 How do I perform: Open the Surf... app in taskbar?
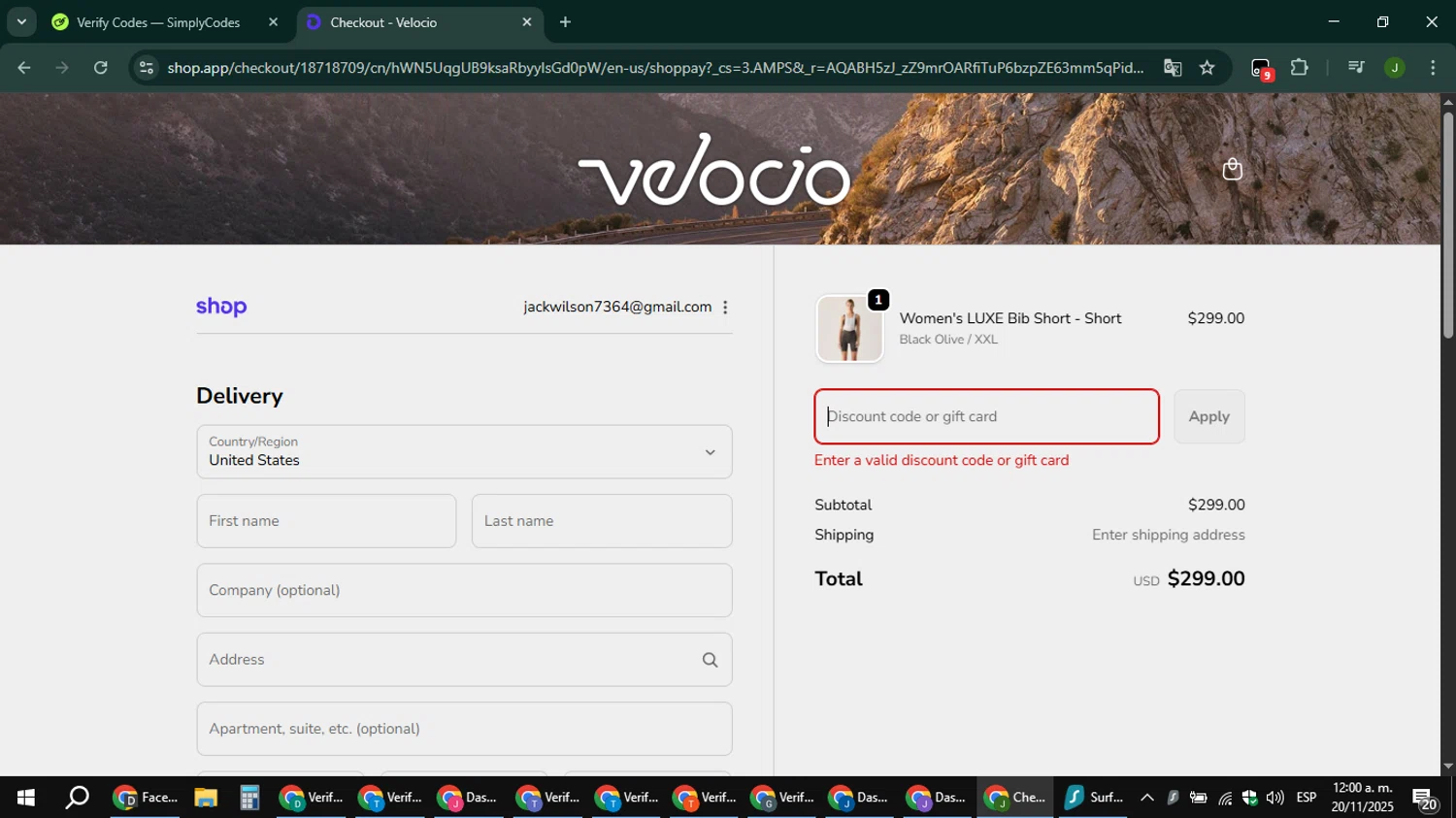click(x=1093, y=798)
